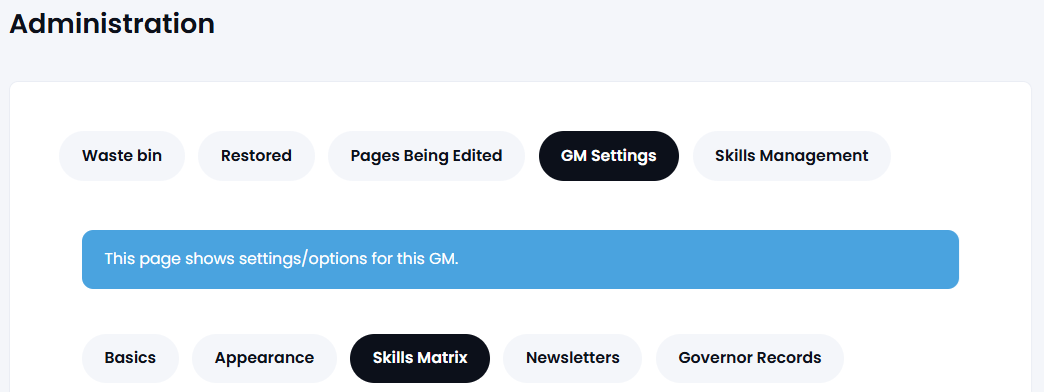1044x392 pixels.
Task: Pick the sub-tab just after Skills Matrix
Action: pos(573,358)
